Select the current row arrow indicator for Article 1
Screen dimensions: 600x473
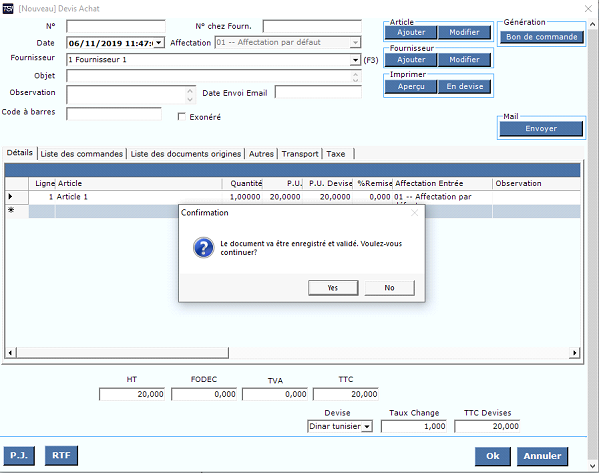click(10, 197)
